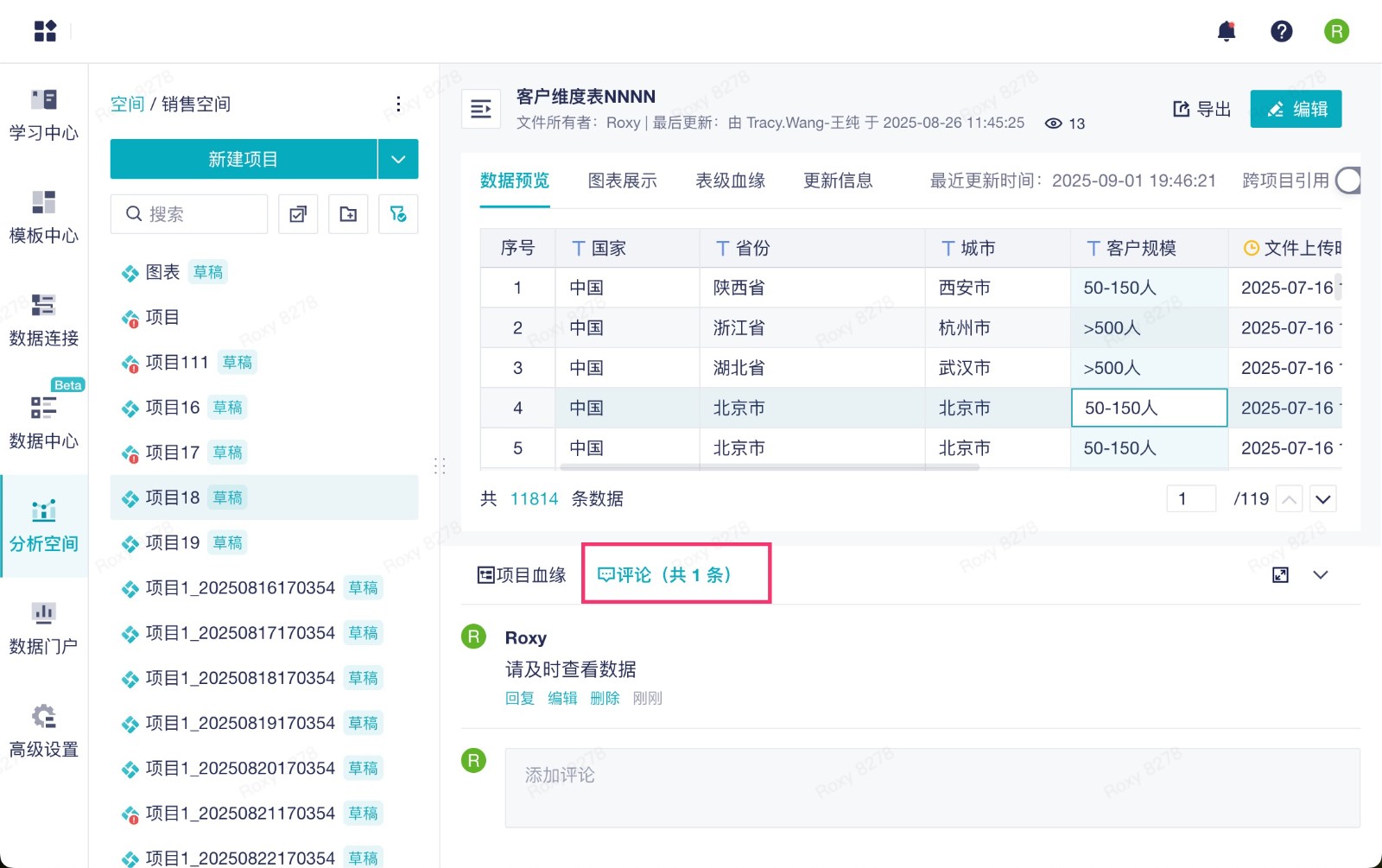Click the new folder icon
The width and height of the screenshot is (1382, 868).
click(x=348, y=214)
